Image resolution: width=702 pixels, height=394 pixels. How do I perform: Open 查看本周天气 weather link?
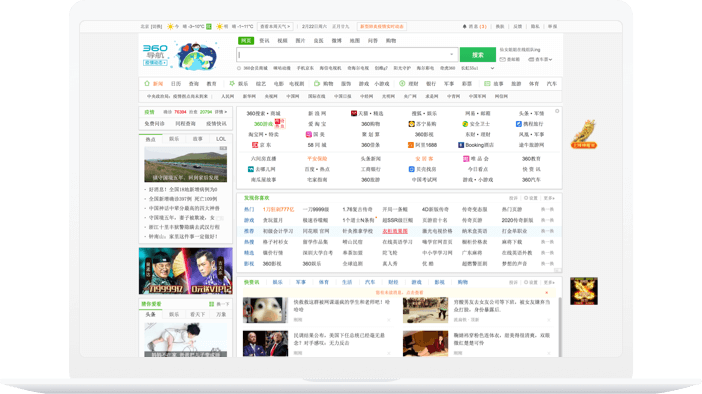click(x=275, y=26)
